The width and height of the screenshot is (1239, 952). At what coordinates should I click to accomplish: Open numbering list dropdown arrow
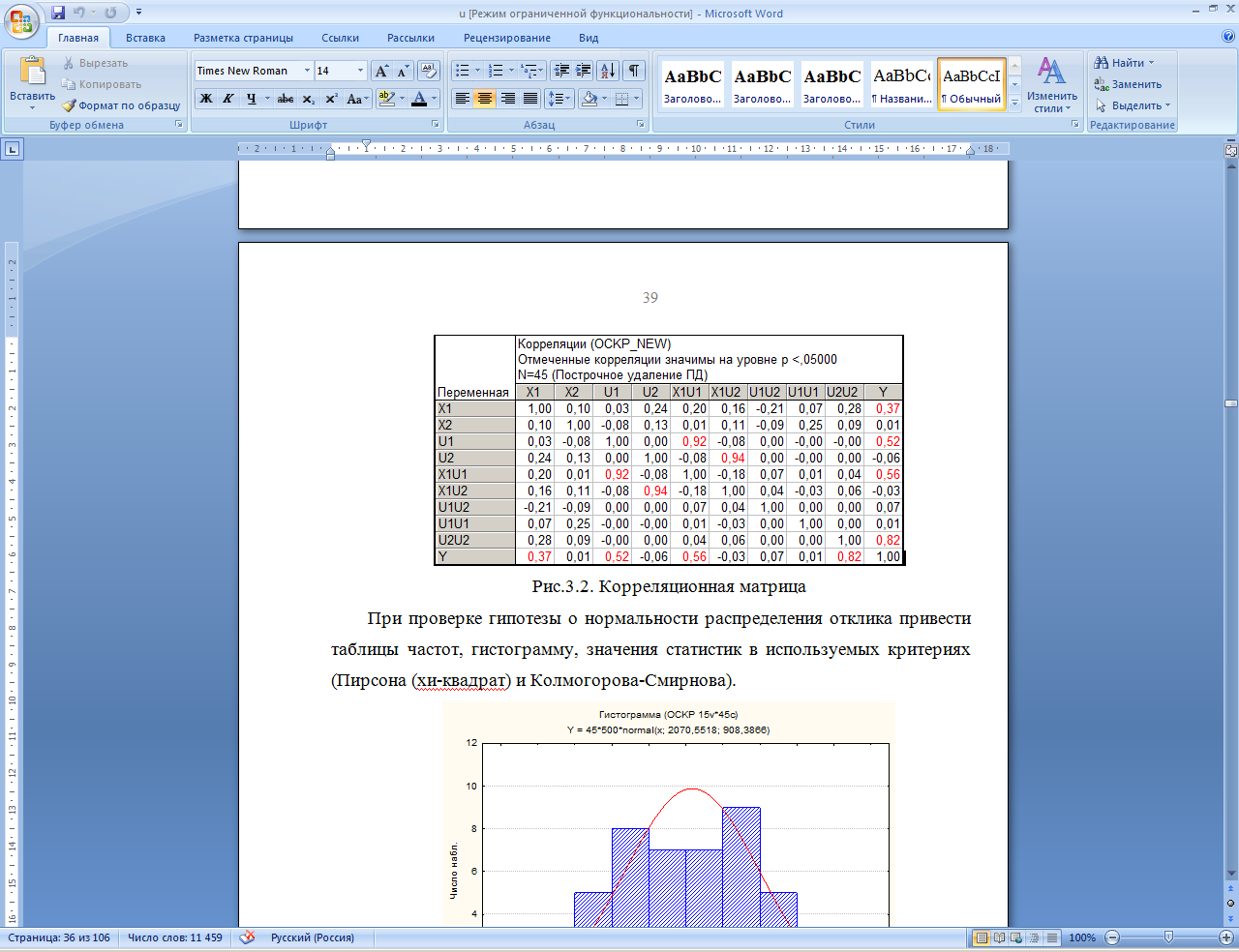coord(512,71)
